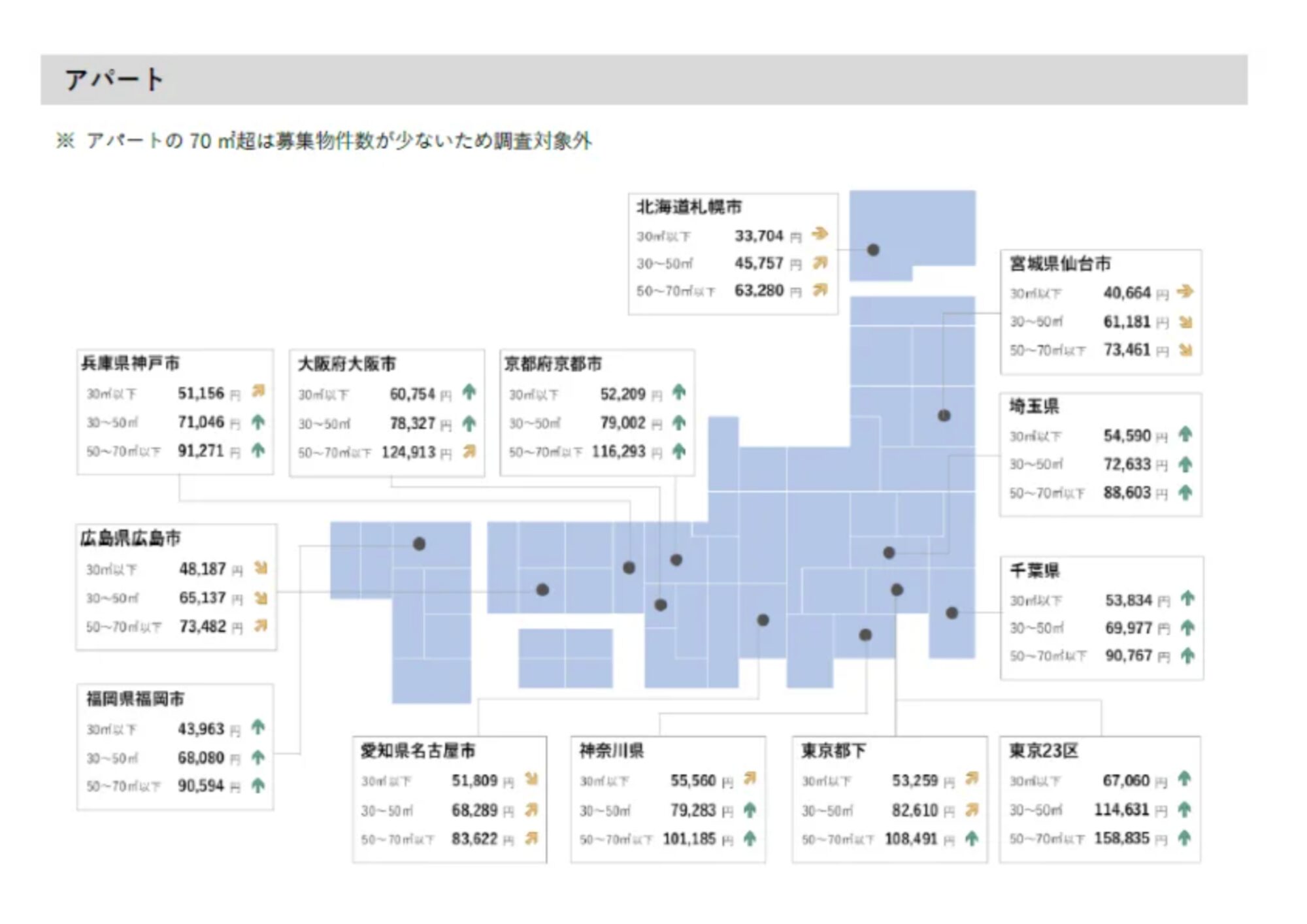Select the 大阪府大阪市 card title
The image size is (1307, 924).
346,364
